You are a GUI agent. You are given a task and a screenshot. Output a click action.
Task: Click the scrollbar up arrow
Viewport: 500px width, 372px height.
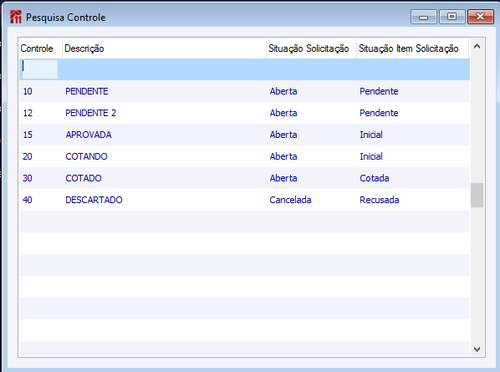pyautogui.click(x=477, y=47)
